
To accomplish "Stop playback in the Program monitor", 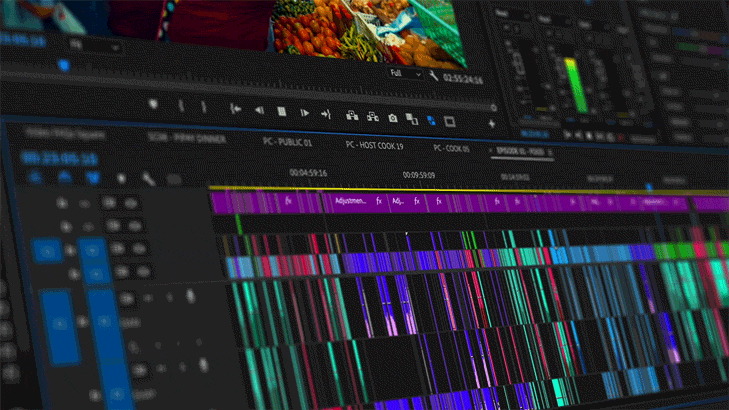I will click(x=282, y=112).
